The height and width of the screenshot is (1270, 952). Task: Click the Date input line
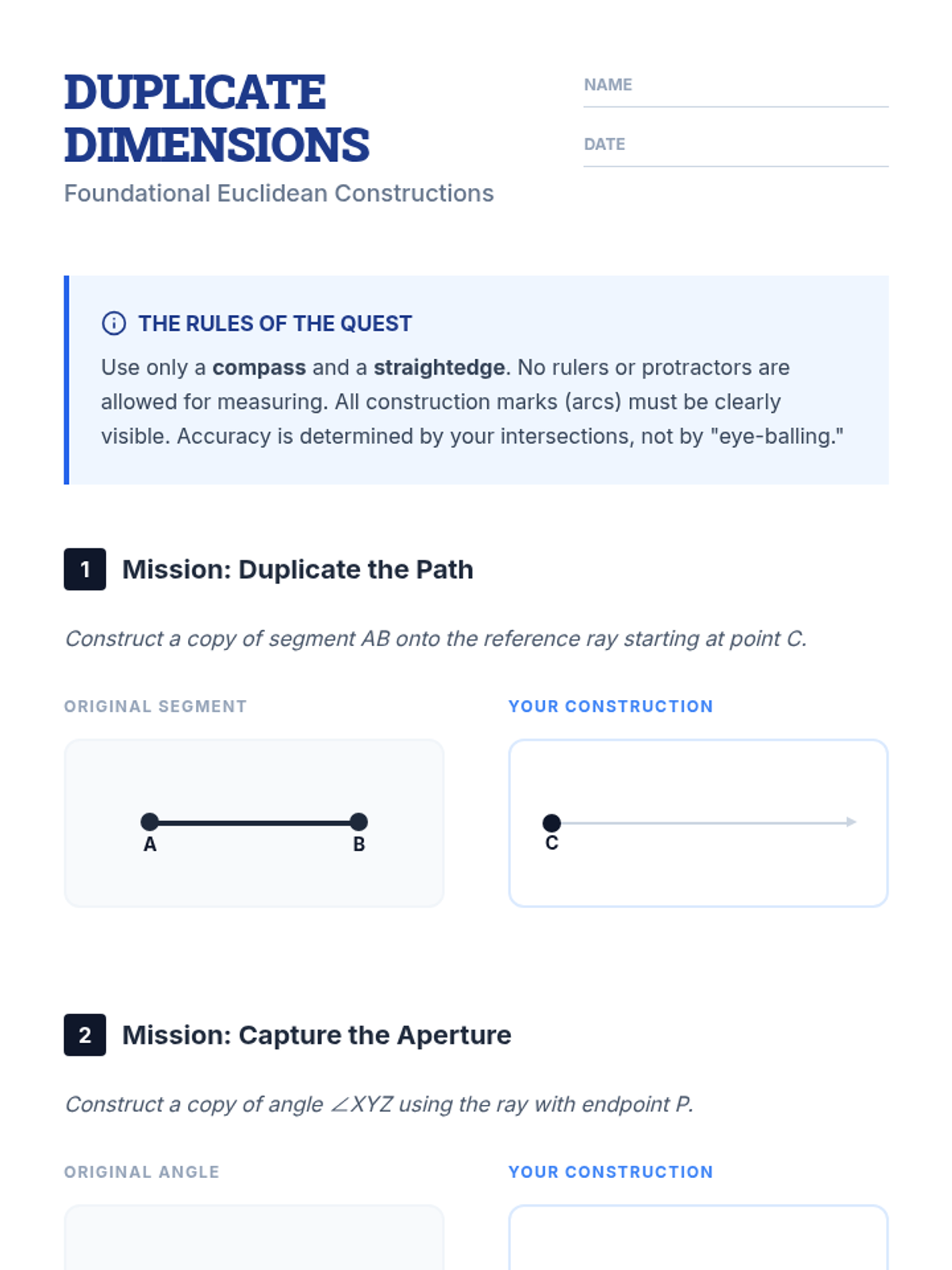point(735,153)
